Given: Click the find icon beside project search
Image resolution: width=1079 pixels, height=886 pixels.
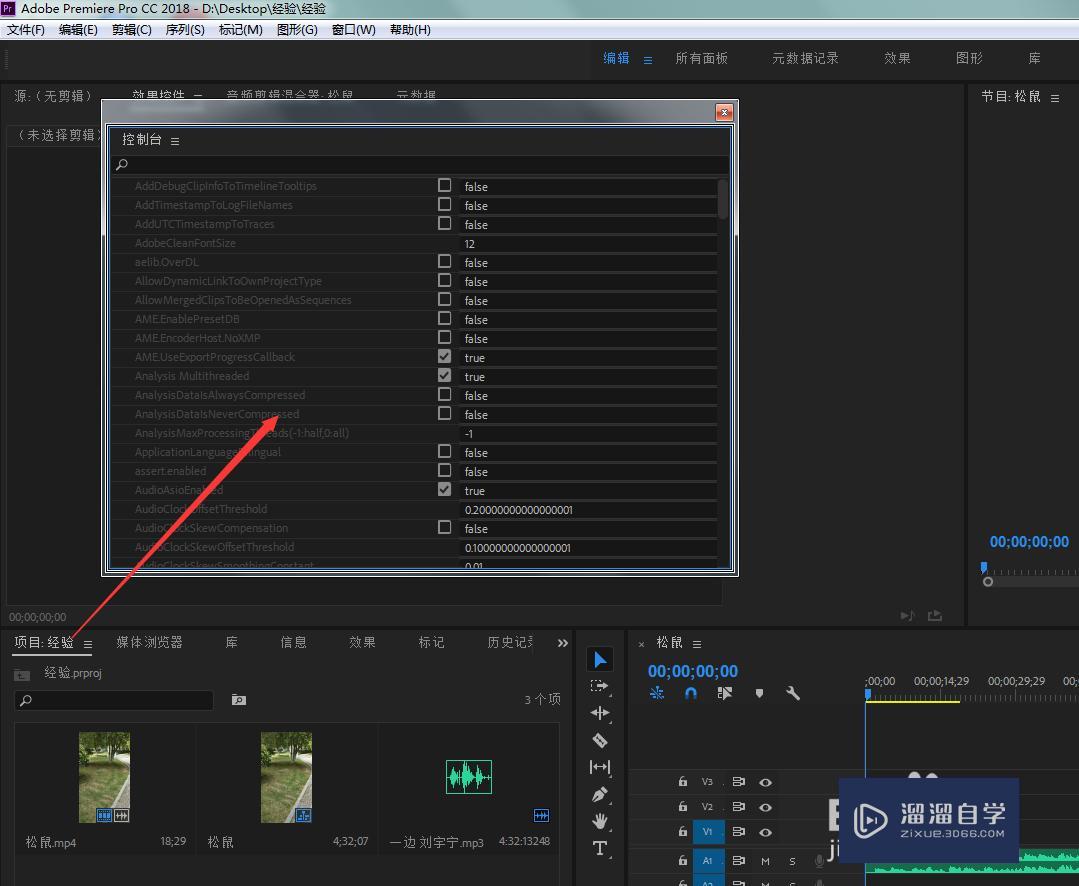Looking at the screenshot, I should (238, 700).
